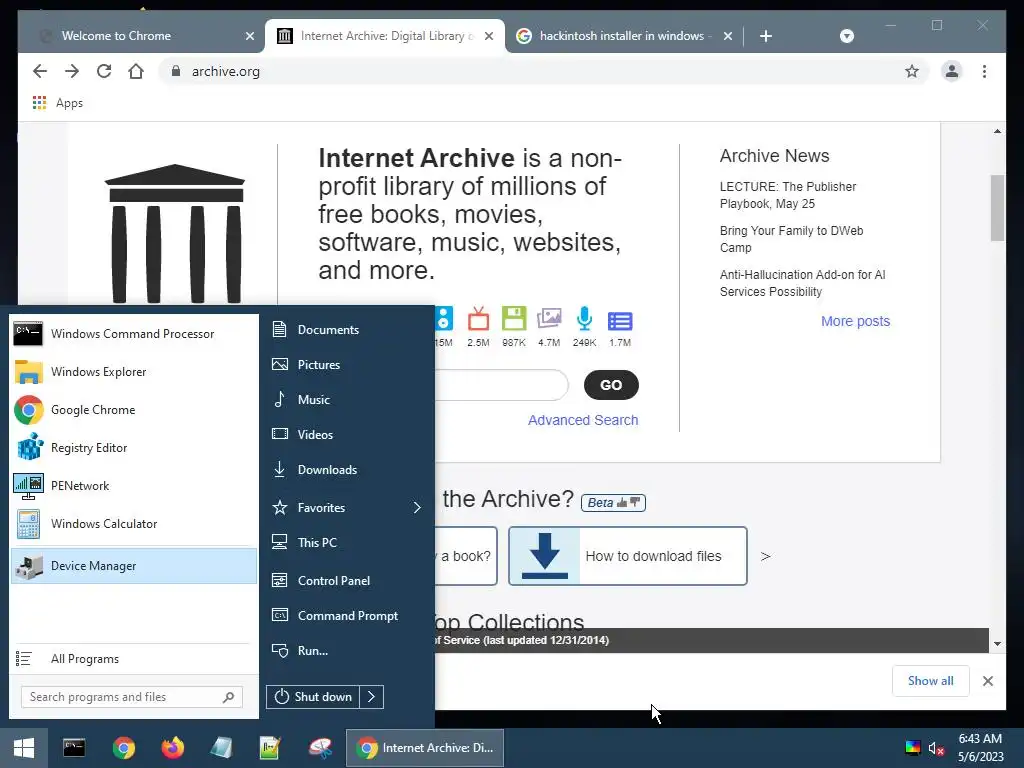The width and height of the screenshot is (1024, 768).
Task: Open Registry Editor in the start menu
Action: coord(134,447)
